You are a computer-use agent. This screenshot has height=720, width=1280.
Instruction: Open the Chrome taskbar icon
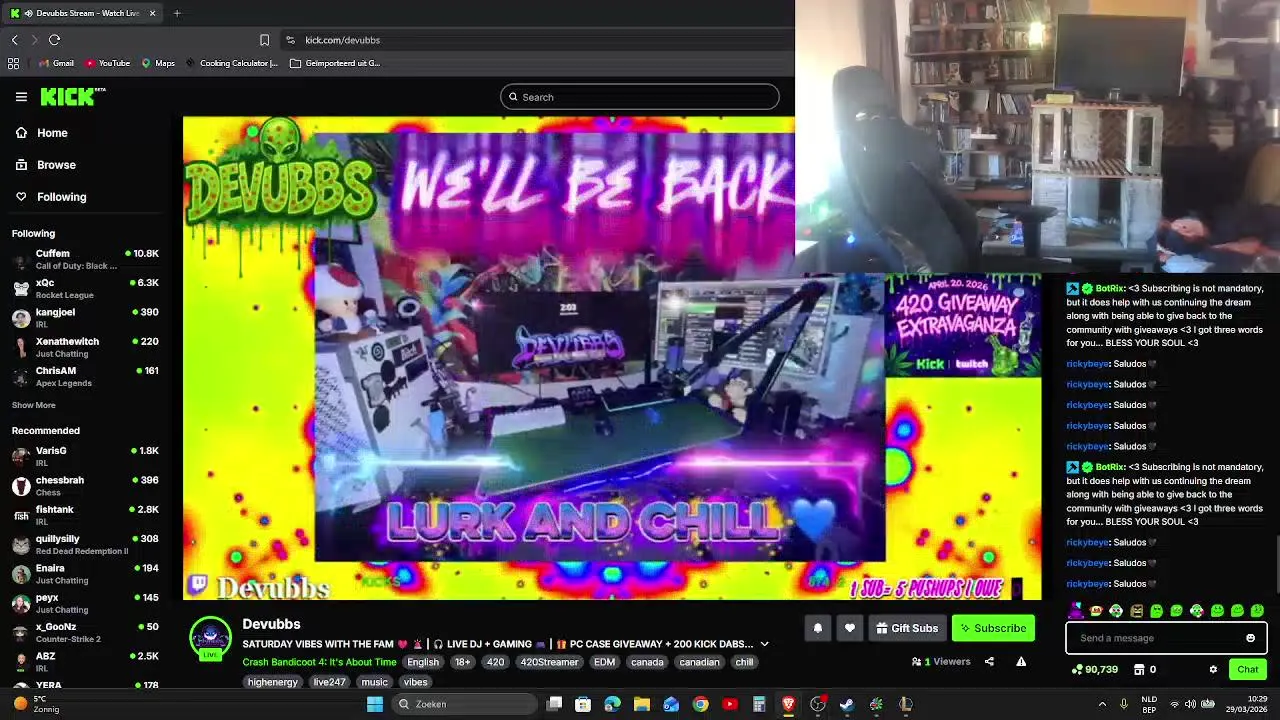pos(700,704)
